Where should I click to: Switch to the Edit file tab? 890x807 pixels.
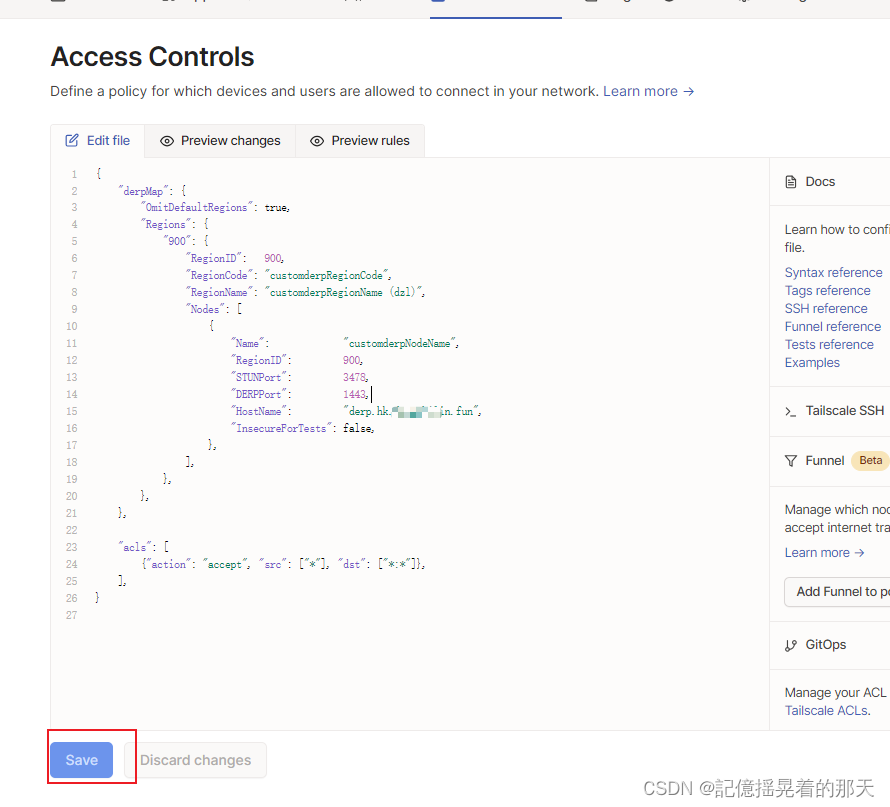click(x=98, y=141)
